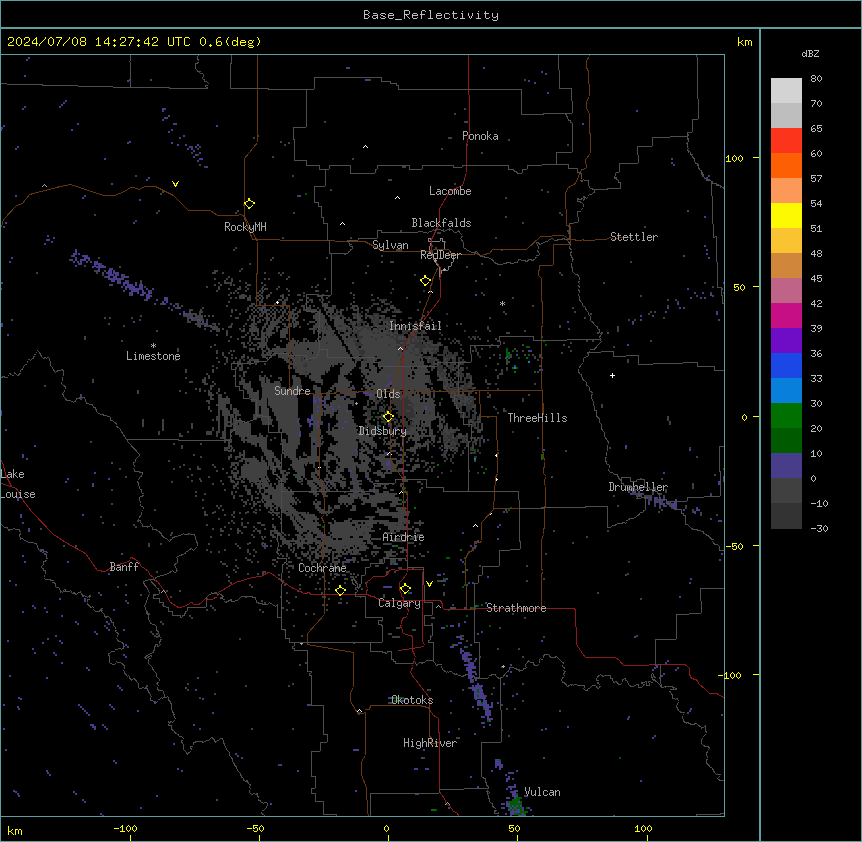
Task: Click the light gray 80 dBZ legend swatch
Action: point(786,91)
